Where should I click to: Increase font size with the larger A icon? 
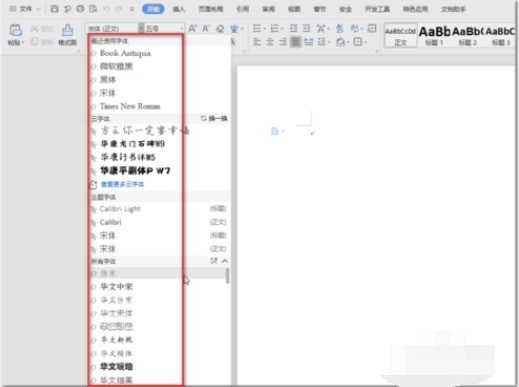click(192, 29)
